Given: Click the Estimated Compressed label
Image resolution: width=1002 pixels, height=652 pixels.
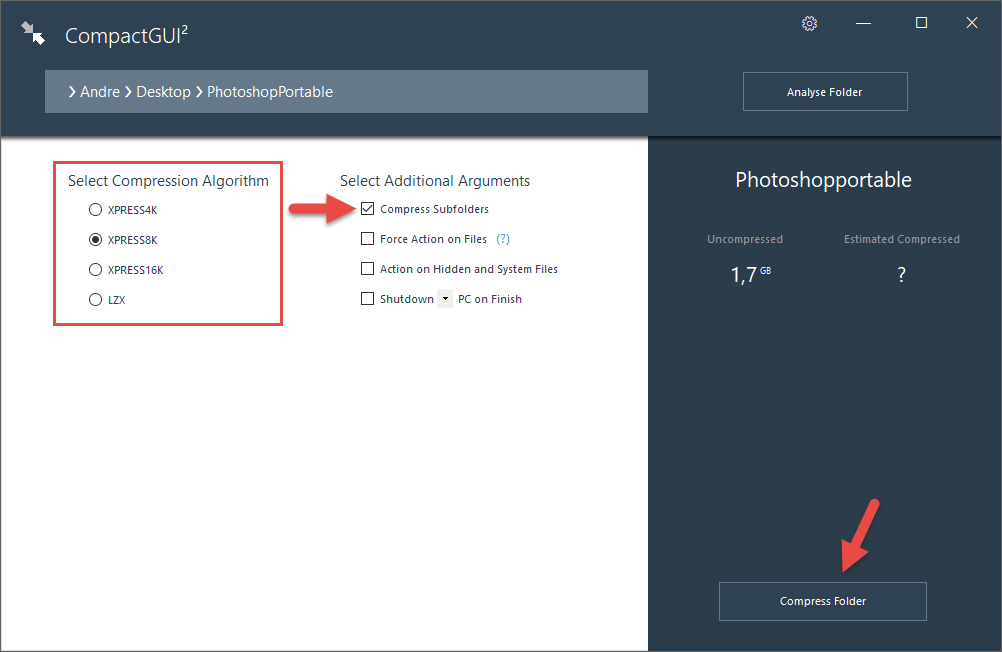Looking at the screenshot, I should [x=902, y=239].
